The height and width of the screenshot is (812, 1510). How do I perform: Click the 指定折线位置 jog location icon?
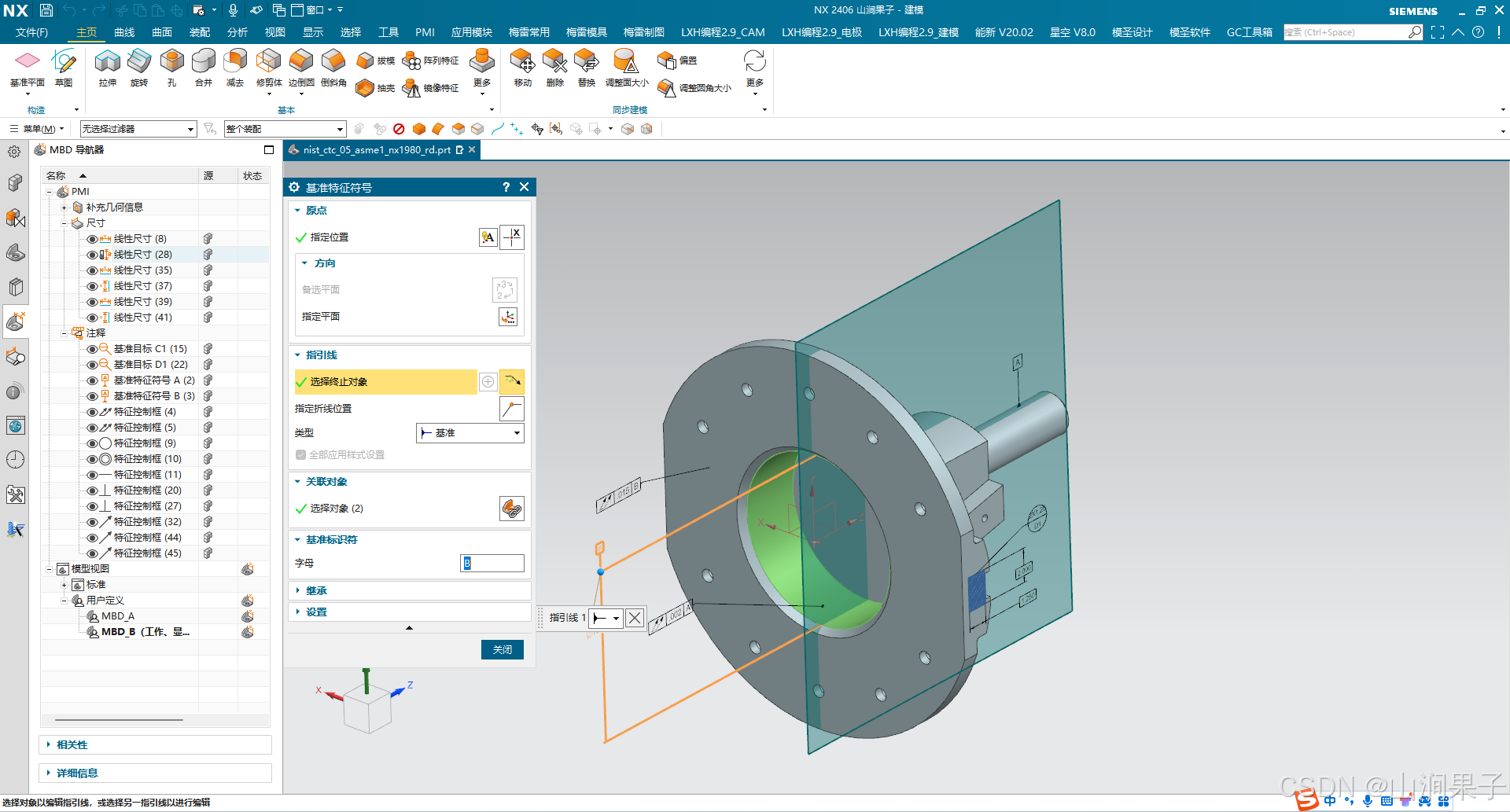[512, 409]
